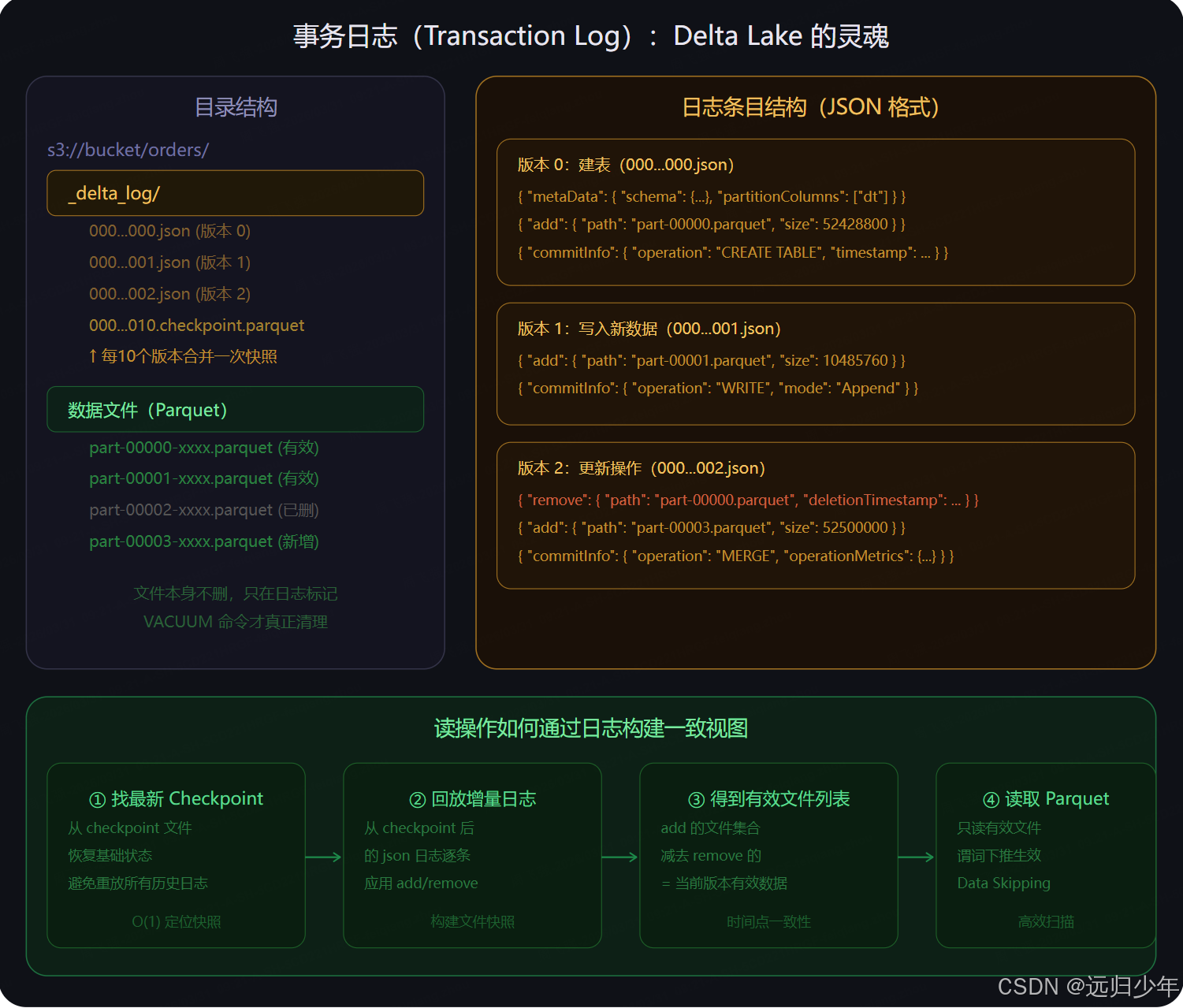Click the 构建文件快照 caption
1183x1008 pixels.
pos(472,922)
